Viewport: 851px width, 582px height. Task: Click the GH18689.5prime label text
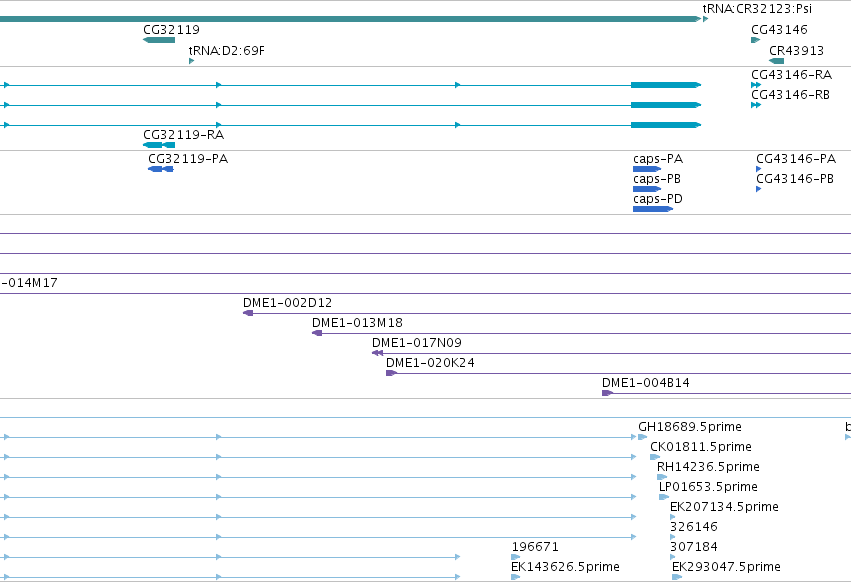point(690,427)
